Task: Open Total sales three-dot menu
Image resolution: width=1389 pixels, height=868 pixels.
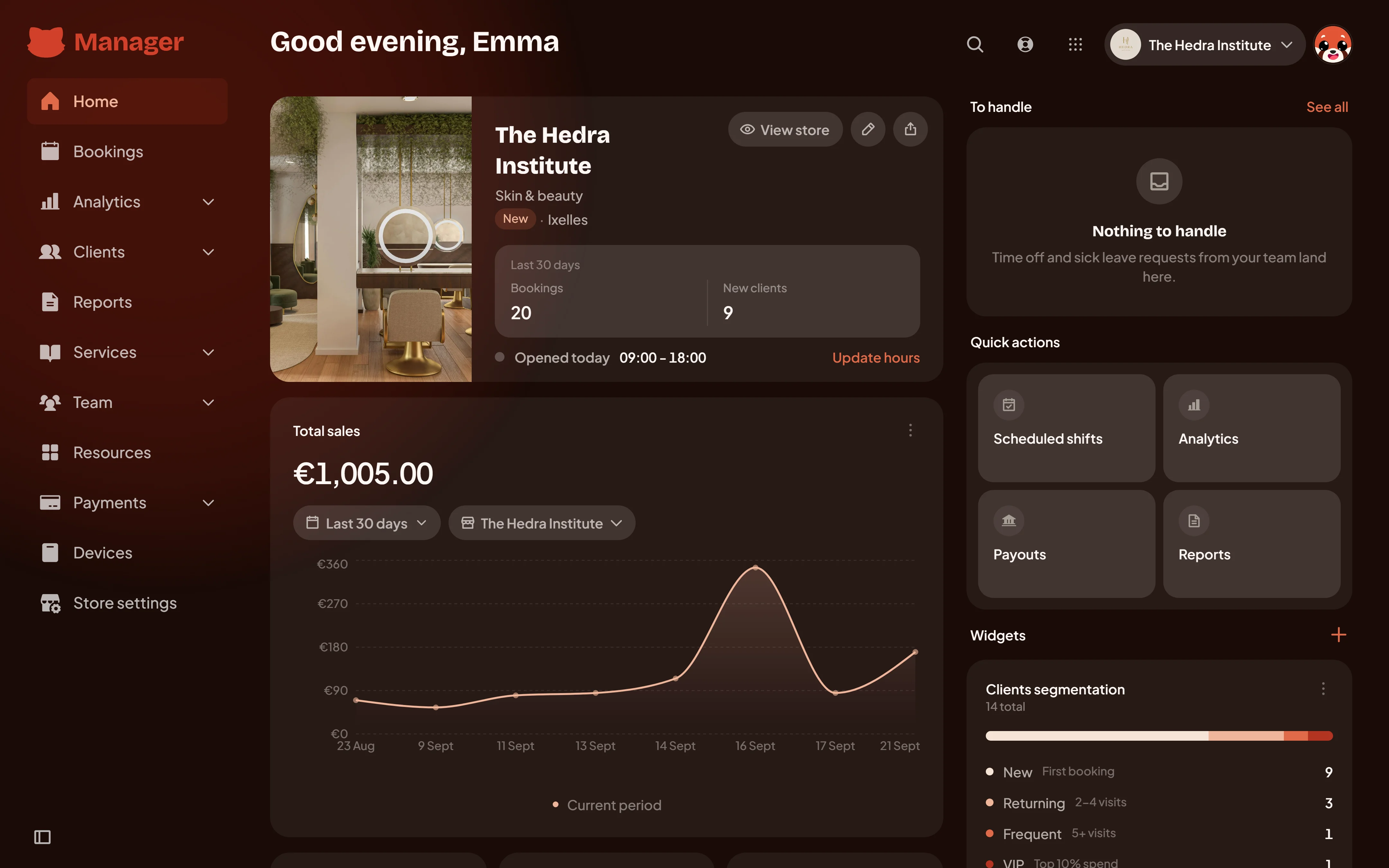Action: 910,430
